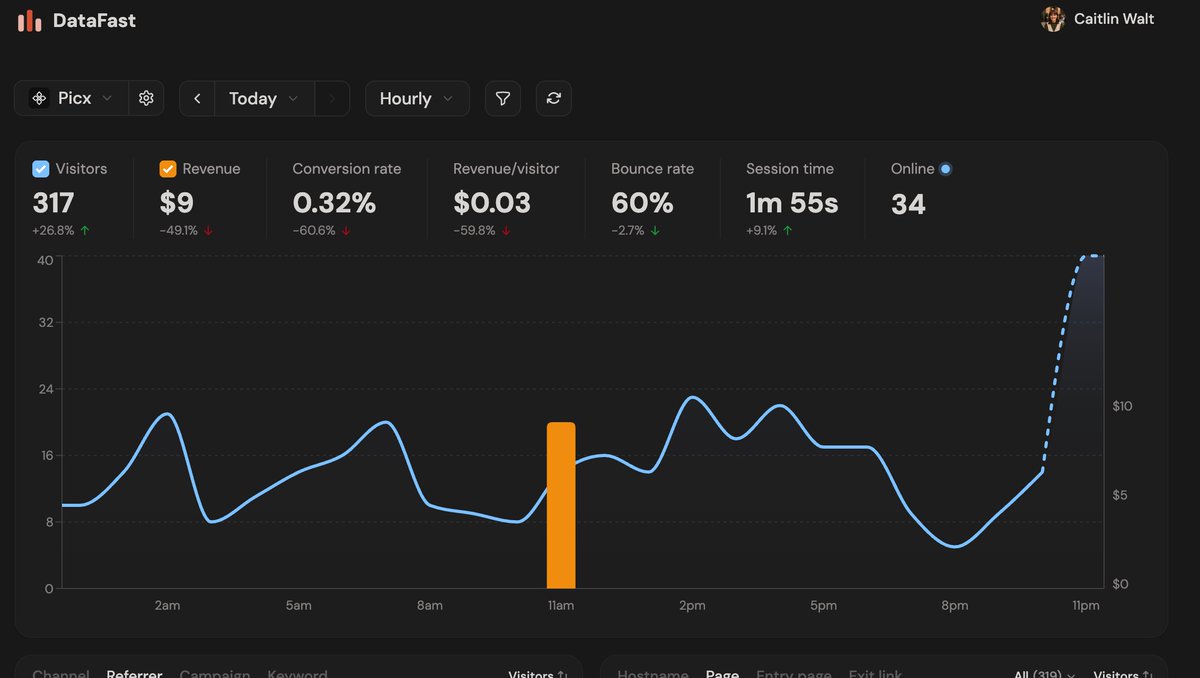
Task: Click the previous date arrow button
Action: [x=196, y=98]
